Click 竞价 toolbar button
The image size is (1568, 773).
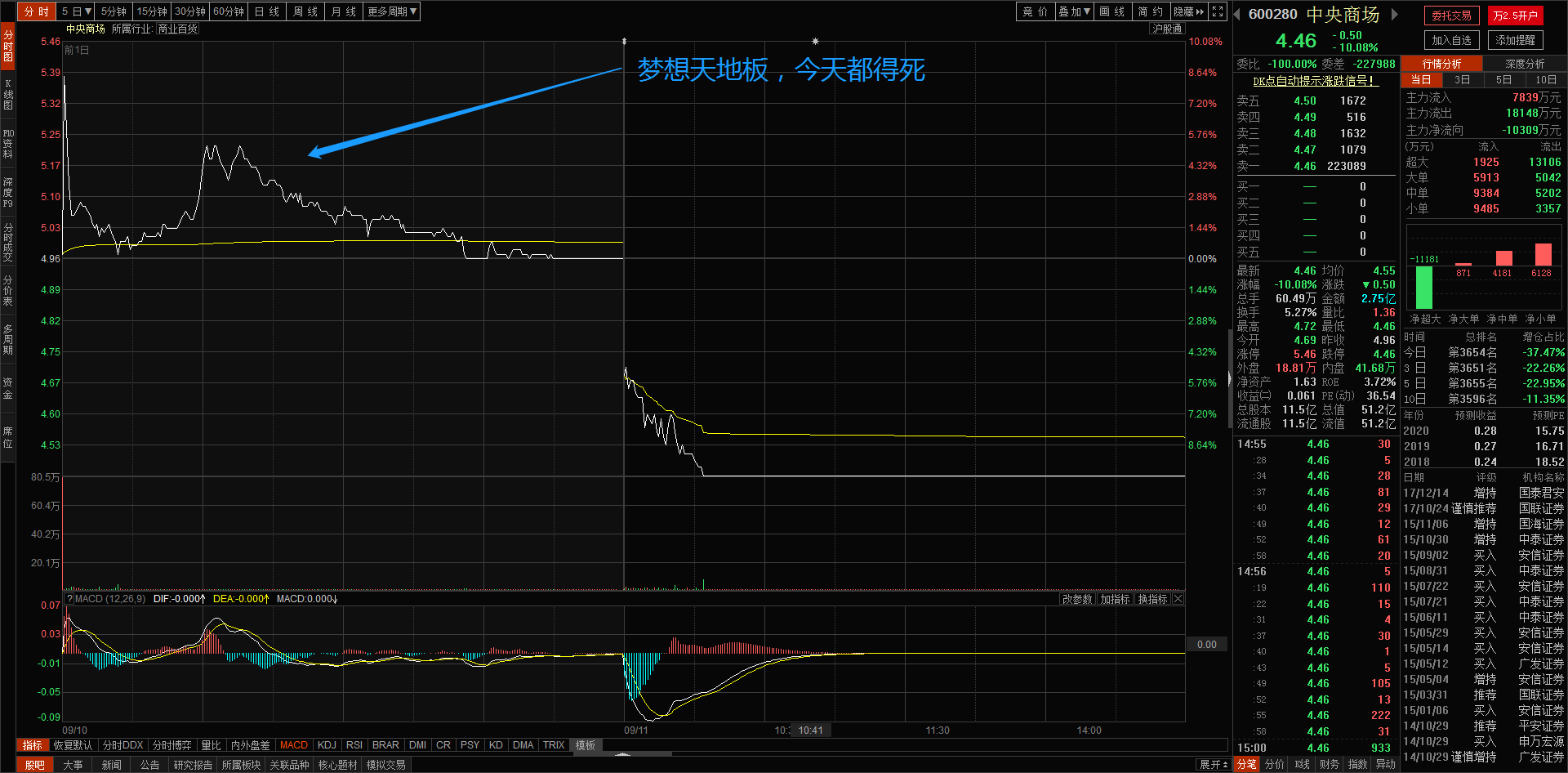pos(1036,11)
